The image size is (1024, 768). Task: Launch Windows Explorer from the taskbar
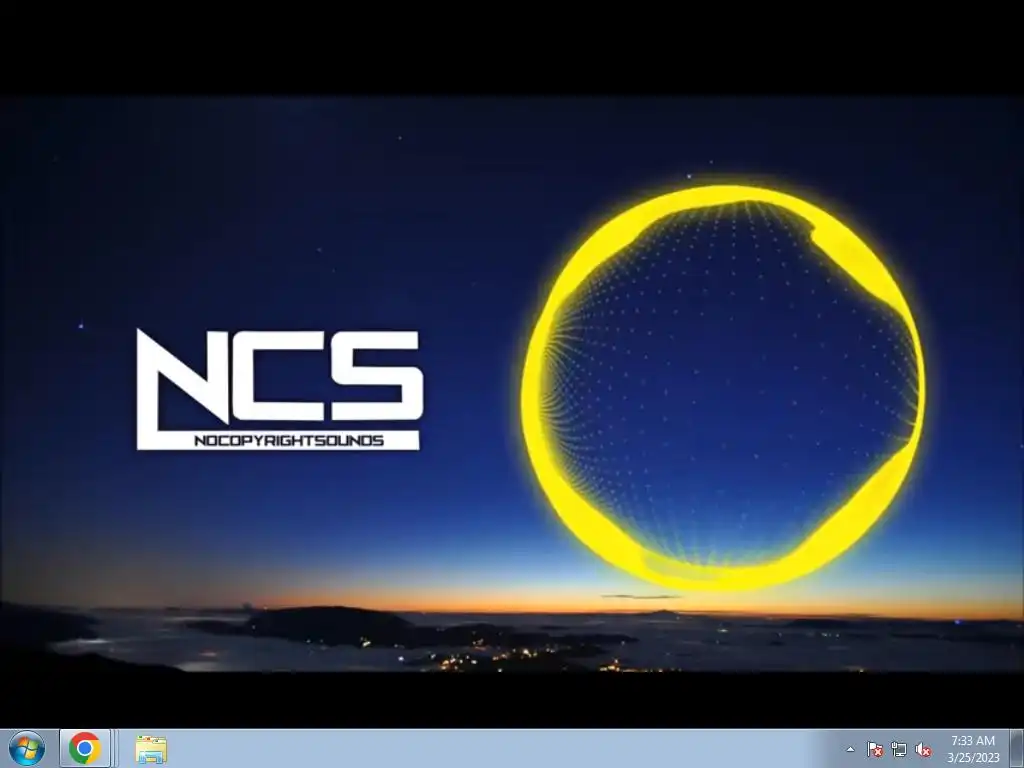point(151,749)
